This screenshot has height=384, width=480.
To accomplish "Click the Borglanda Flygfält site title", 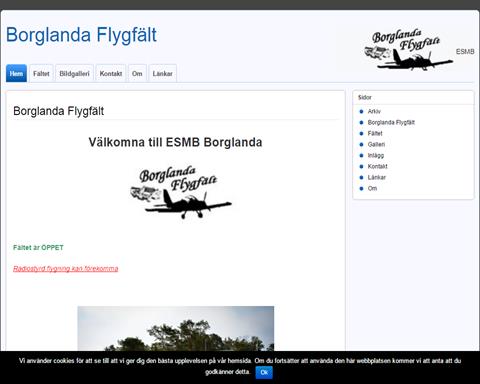I will point(81,35).
